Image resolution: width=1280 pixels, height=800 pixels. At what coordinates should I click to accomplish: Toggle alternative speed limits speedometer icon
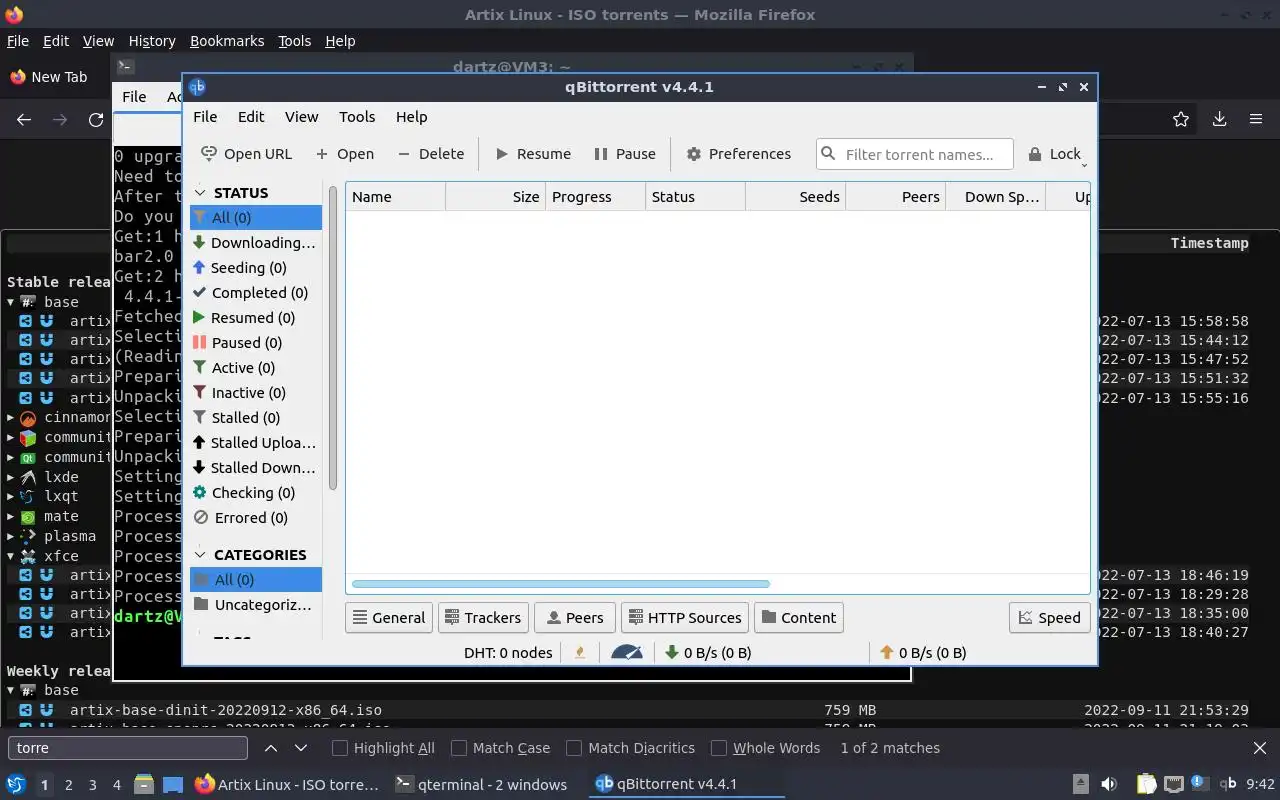coord(627,653)
